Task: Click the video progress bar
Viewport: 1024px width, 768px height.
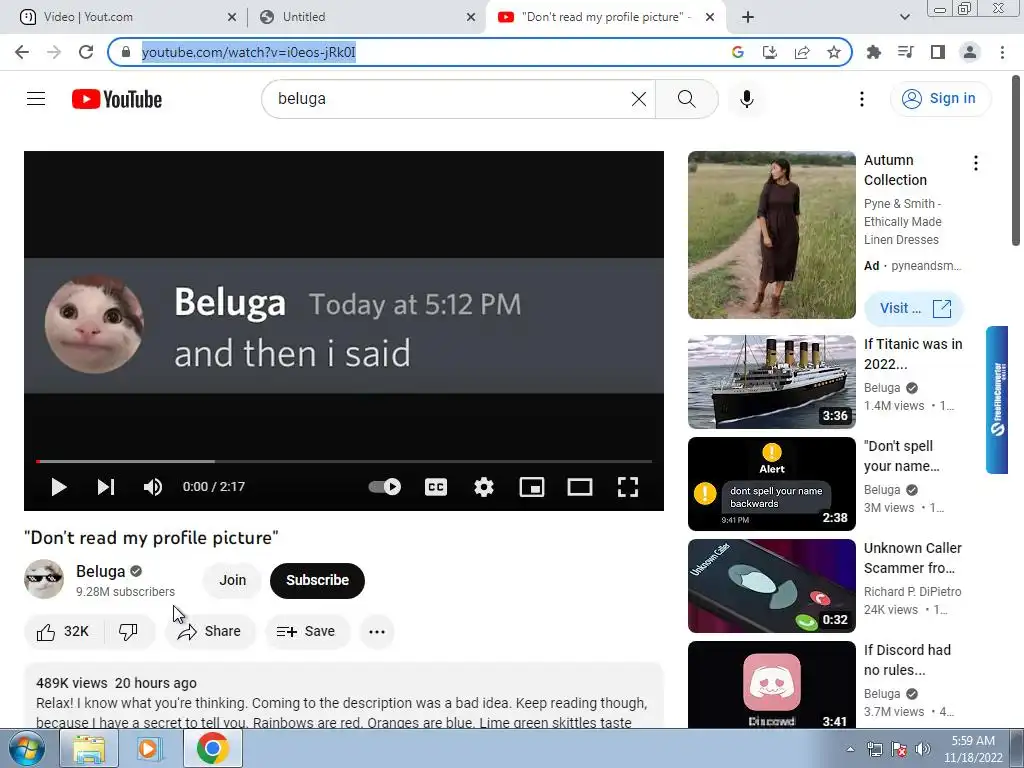Action: [344, 461]
